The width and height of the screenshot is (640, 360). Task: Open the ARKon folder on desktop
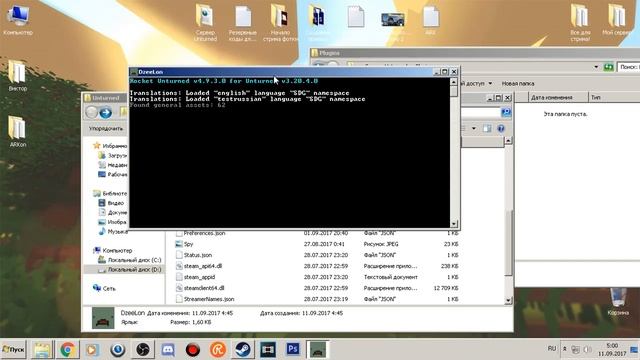pyautogui.click(x=18, y=131)
